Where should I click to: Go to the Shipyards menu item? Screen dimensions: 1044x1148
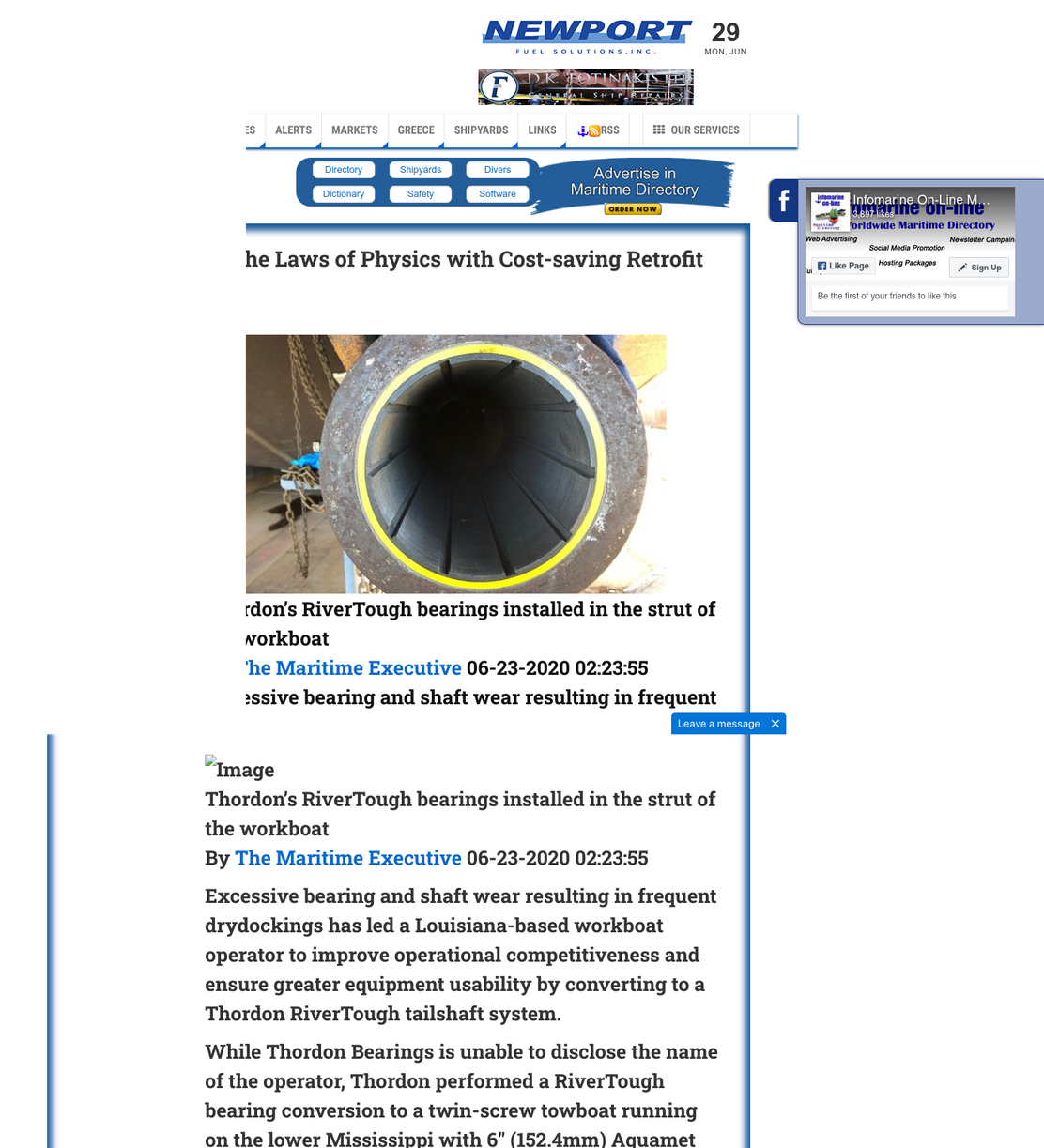click(481, 130)
